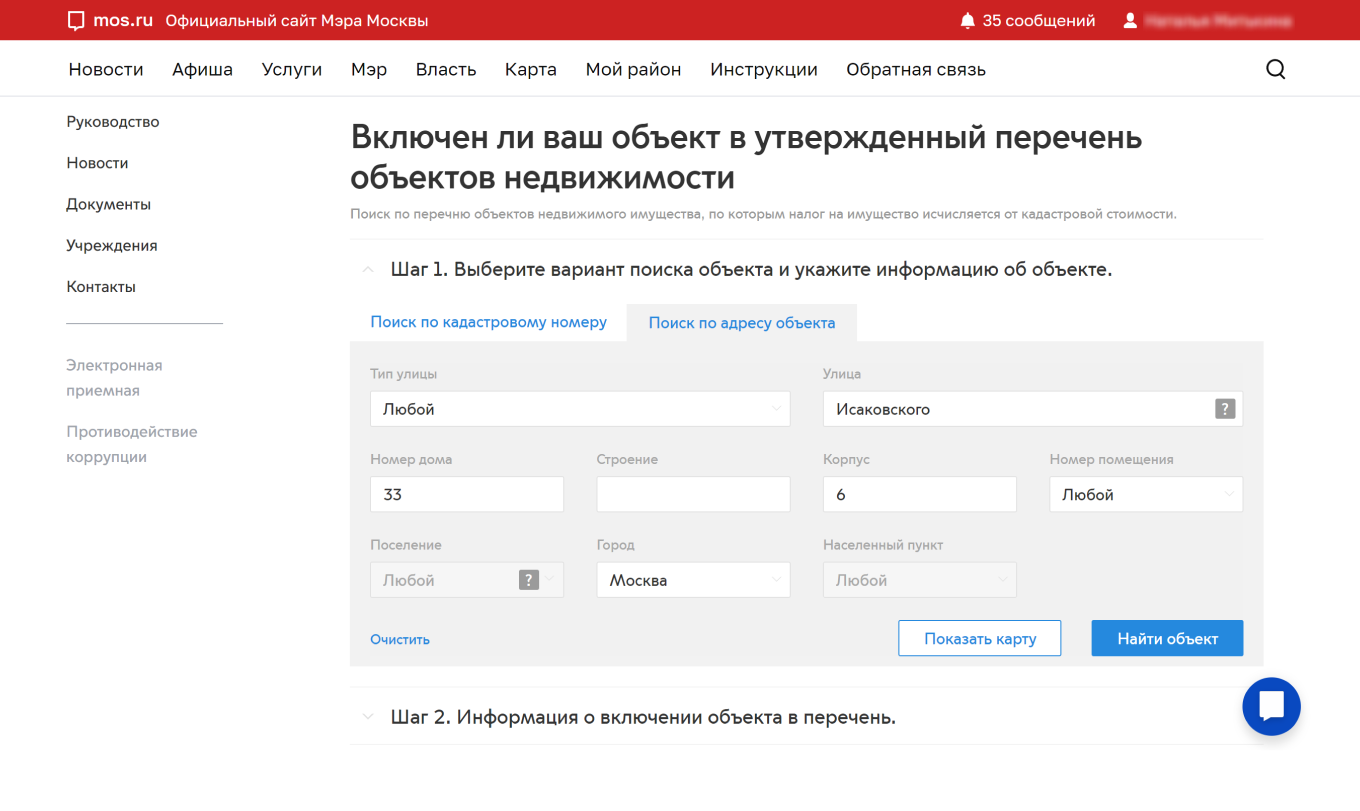Open Документы sidebar link
Screen dimensions: 1360x811
[109, 204]
